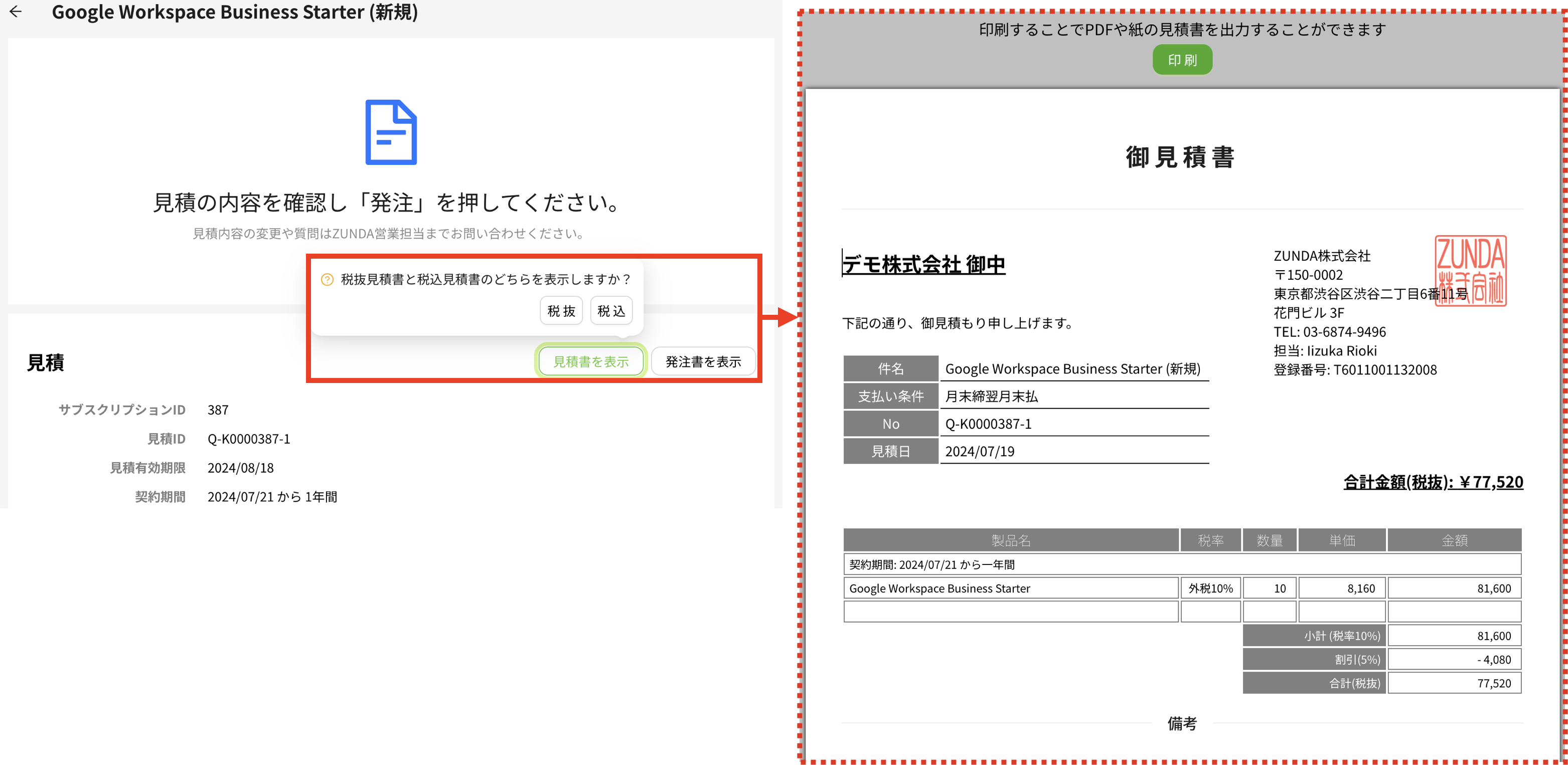Click the 単価 column header
Viewport: 1568px width, 765px height.
pyautogui.click(x=1342, y=540)
